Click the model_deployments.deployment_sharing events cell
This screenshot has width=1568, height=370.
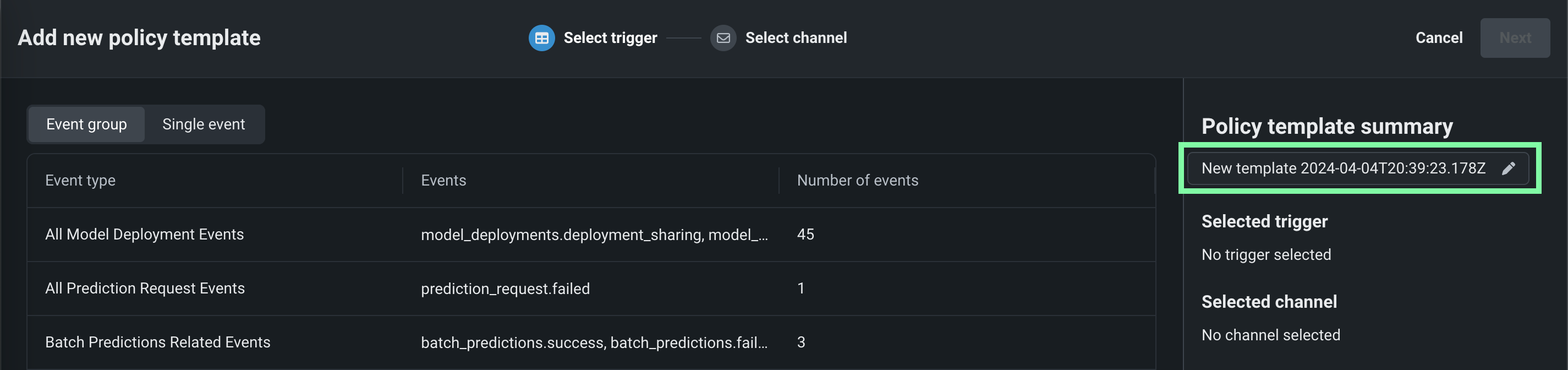coord(594,235)
